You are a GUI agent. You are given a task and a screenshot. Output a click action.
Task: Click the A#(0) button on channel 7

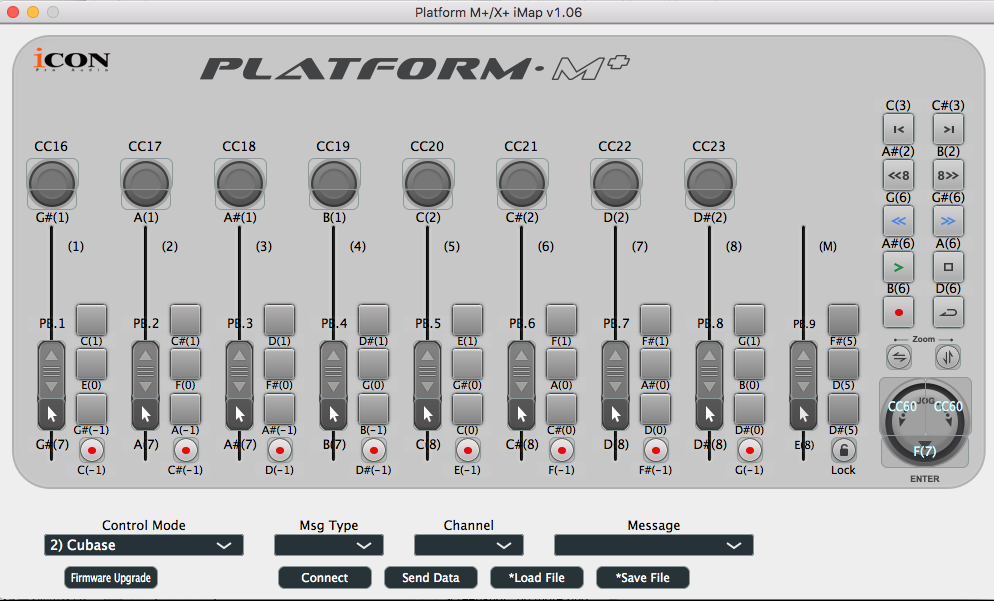[655, 364]
